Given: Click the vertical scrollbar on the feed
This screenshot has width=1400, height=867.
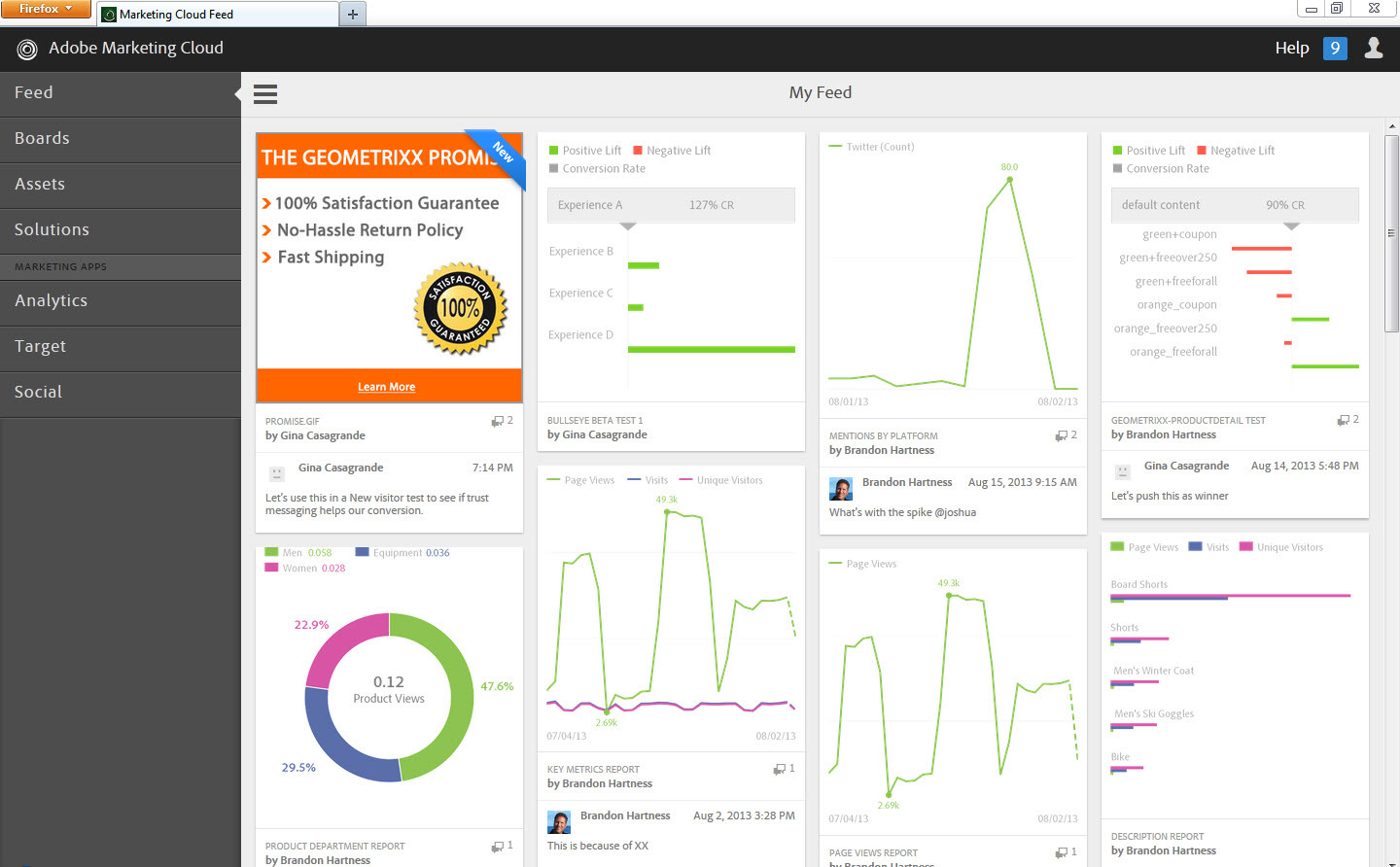Looking at the screenshot, I should (x=1391, y=233).
